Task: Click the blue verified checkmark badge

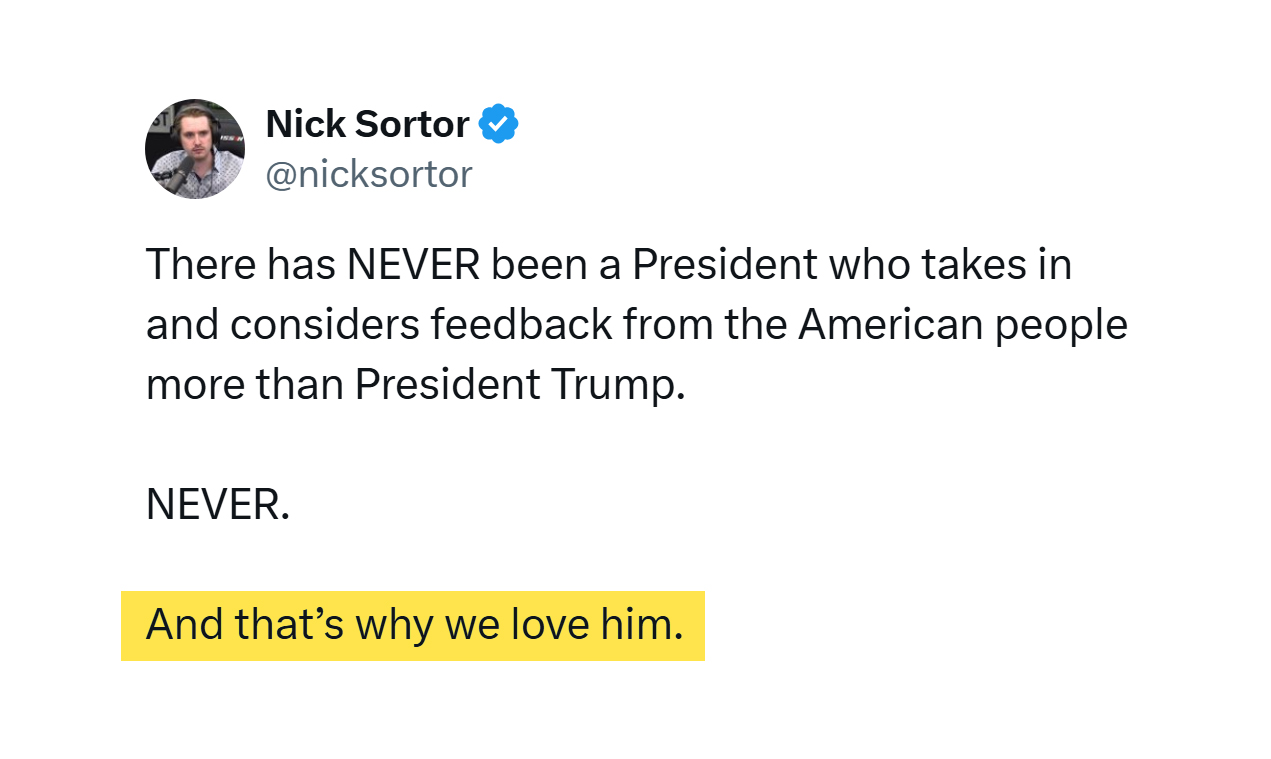Action: click(x=498, y=124)
